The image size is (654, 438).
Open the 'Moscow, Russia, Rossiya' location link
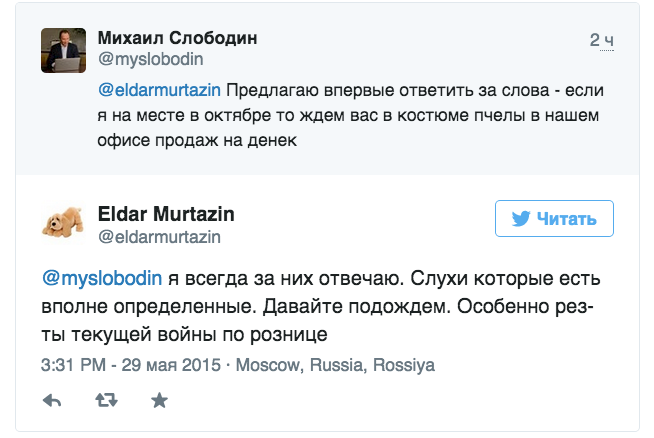pos(335,365)
